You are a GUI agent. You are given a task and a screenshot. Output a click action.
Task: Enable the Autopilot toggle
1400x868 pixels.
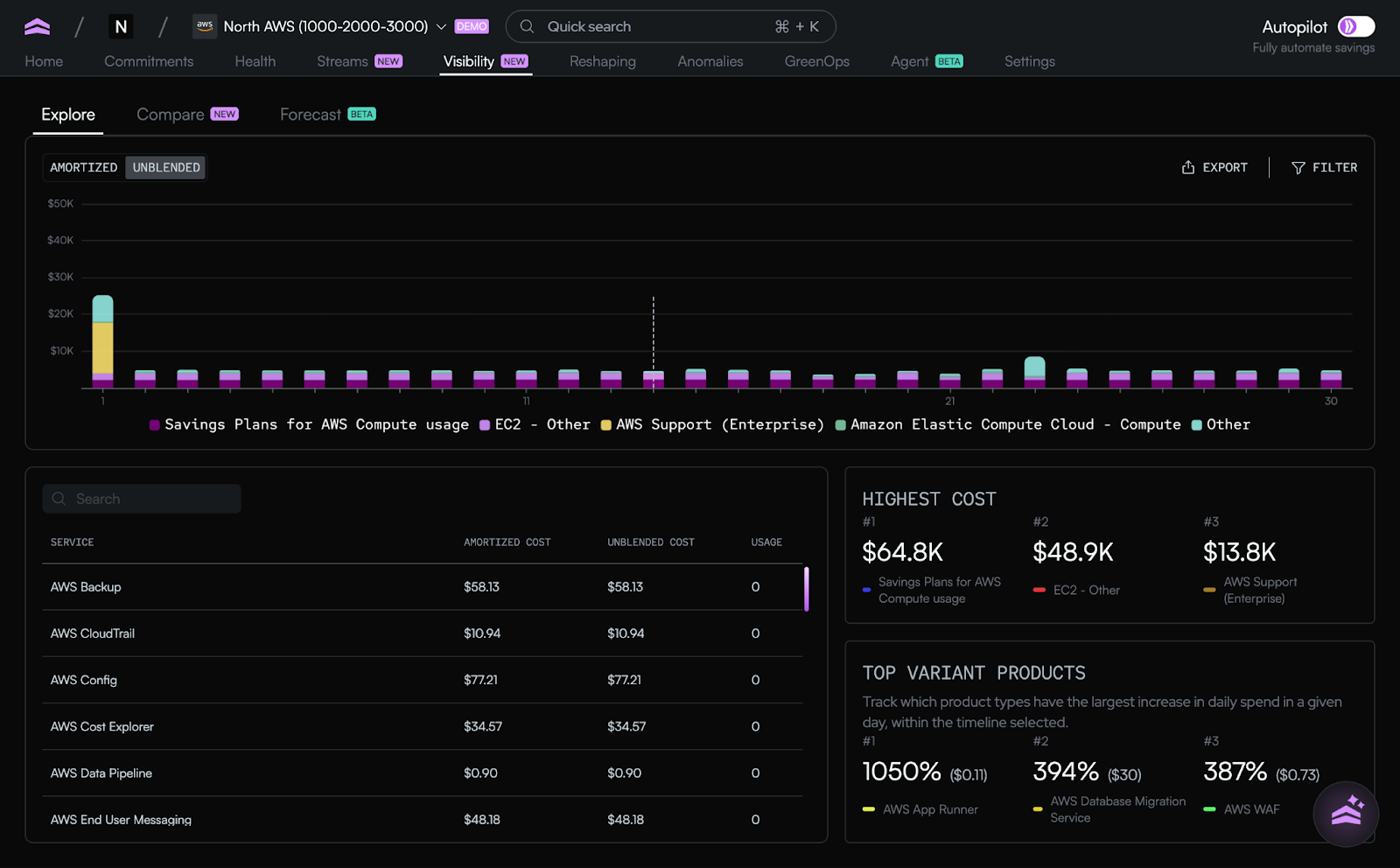pos(1357,27)
